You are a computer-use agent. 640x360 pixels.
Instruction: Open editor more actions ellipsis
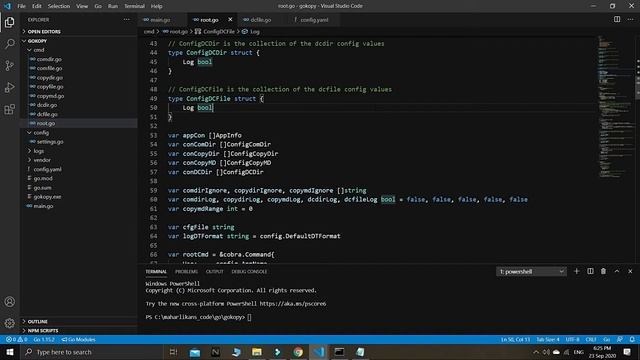click(630, 20)
